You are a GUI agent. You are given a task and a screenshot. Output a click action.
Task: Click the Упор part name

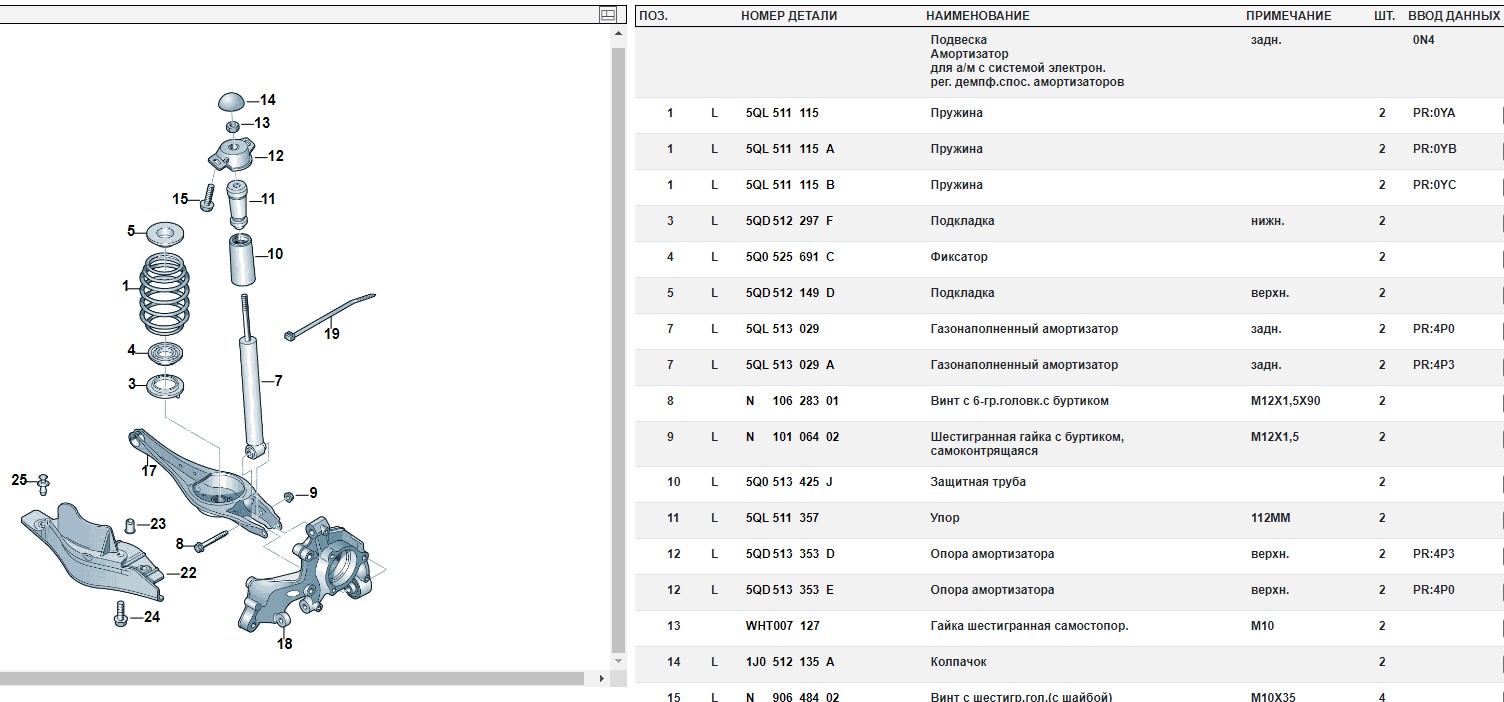pyautogui.click(x=946, y=518)
